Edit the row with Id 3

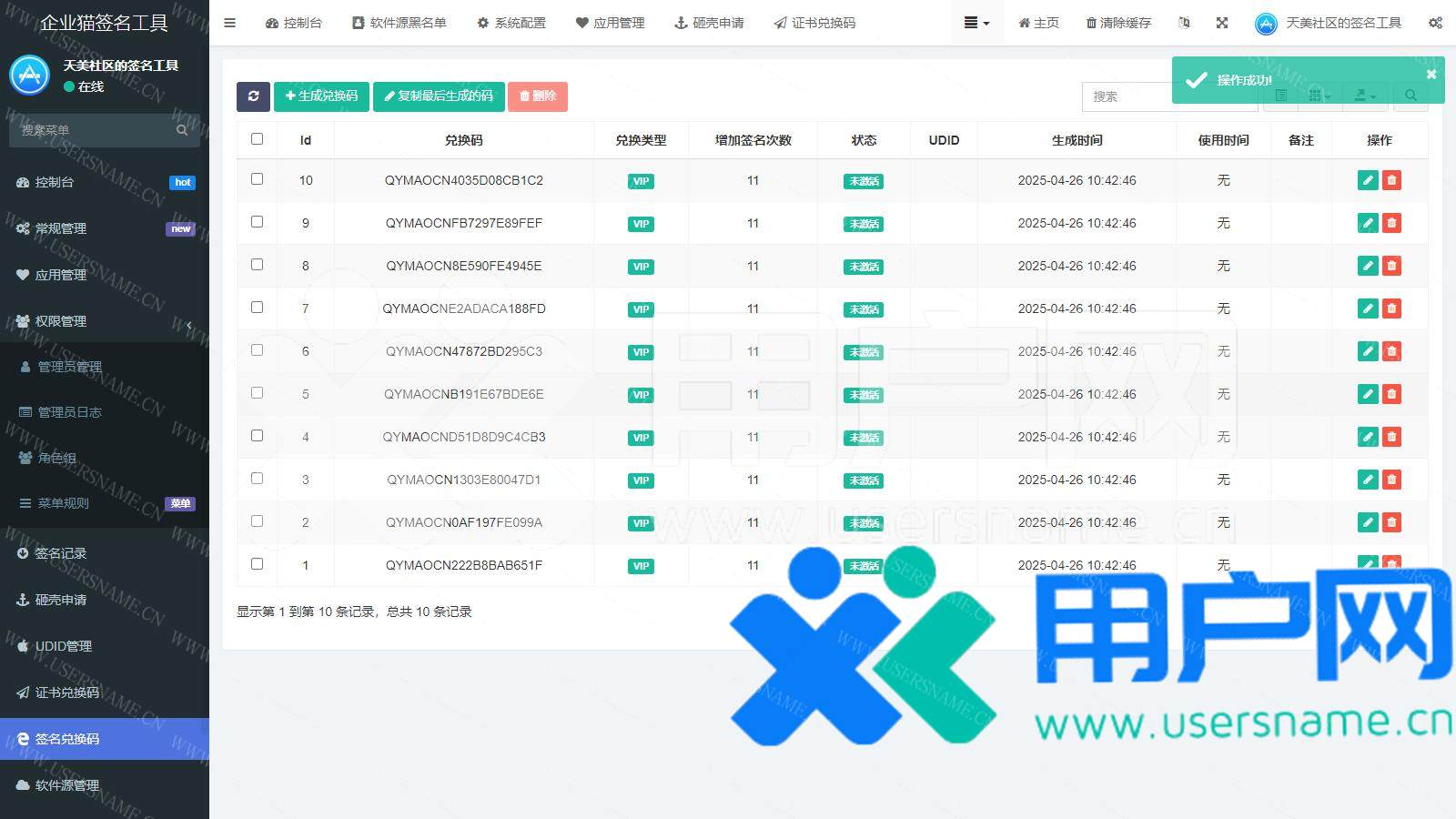1368,480
